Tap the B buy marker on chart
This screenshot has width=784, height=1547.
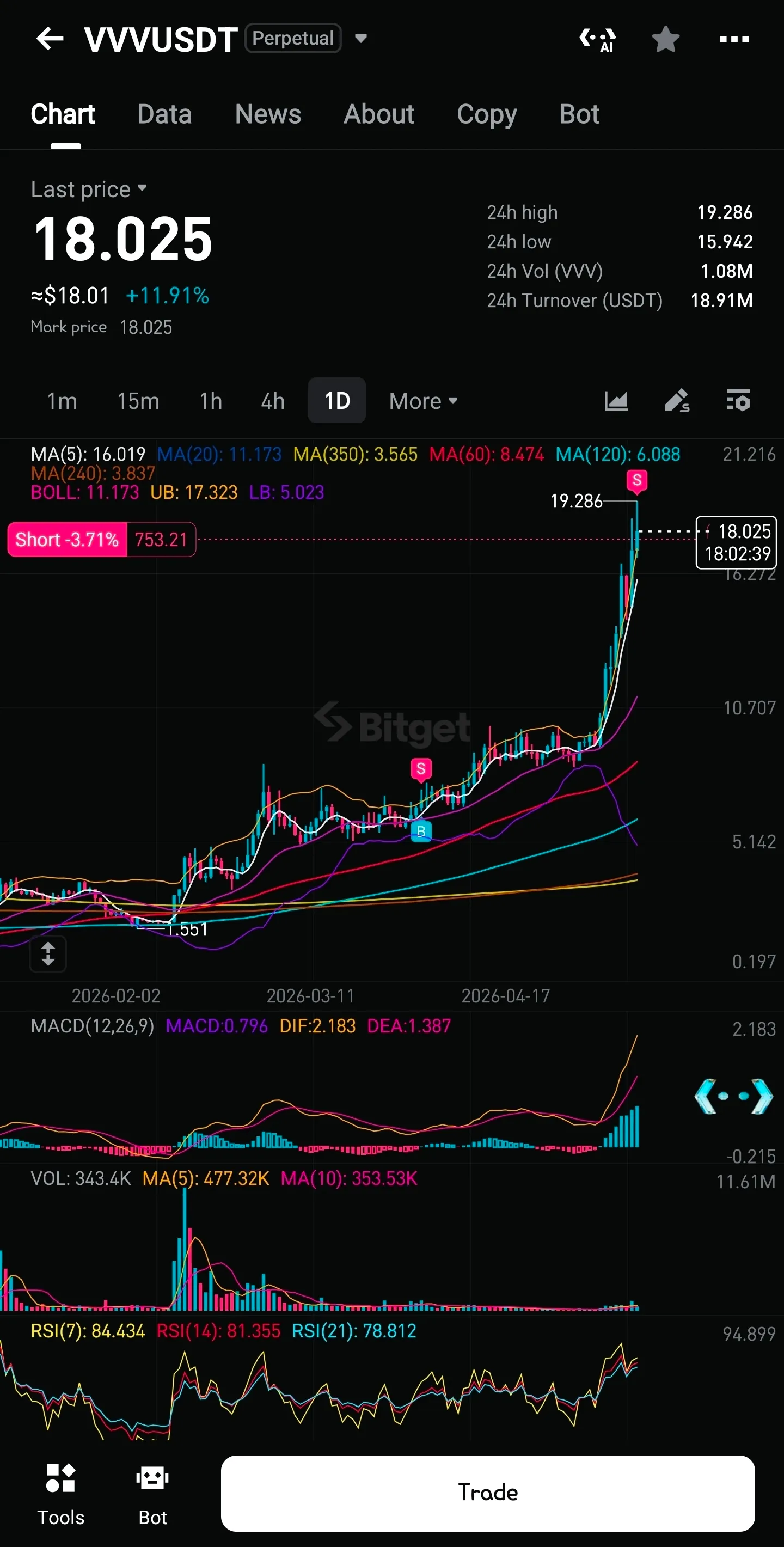pyautogui.click(x=421, y=830)
